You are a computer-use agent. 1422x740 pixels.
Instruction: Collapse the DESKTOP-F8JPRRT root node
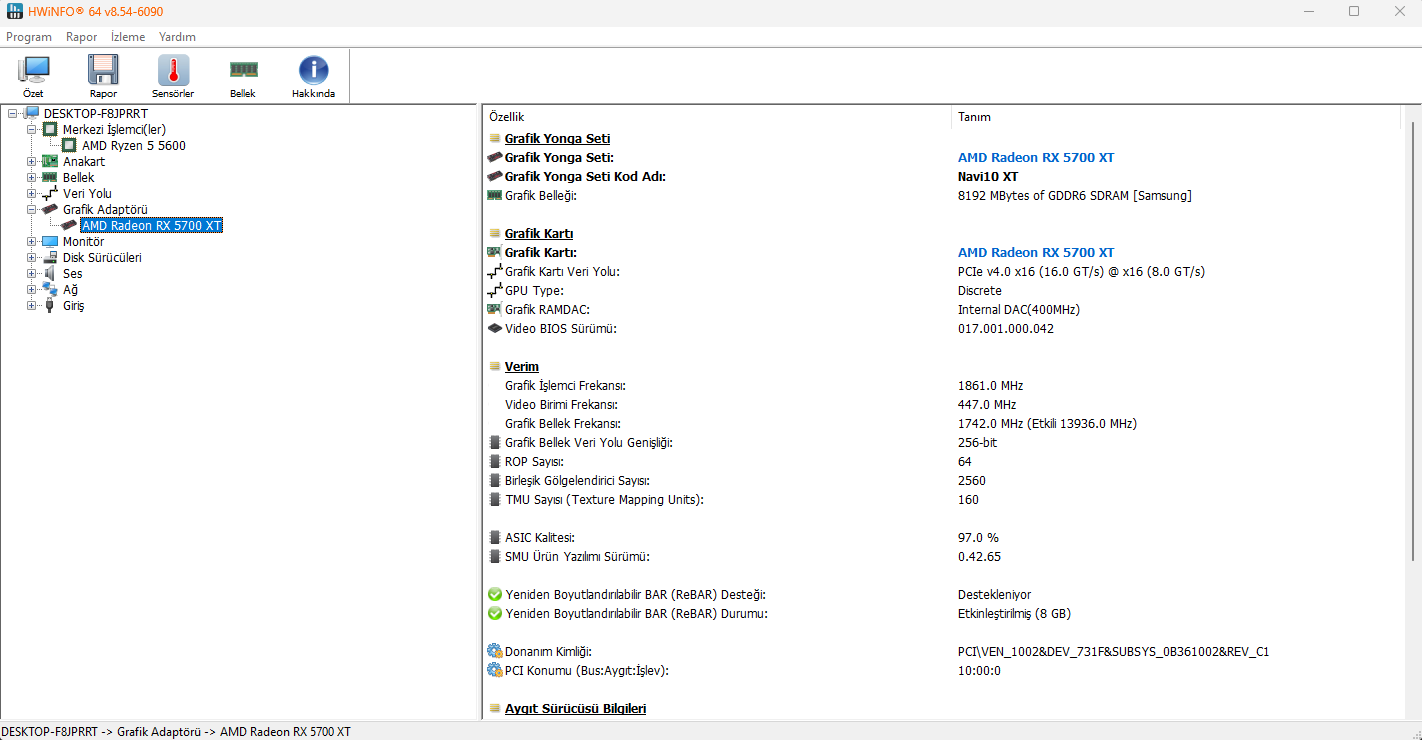point(12,113)
